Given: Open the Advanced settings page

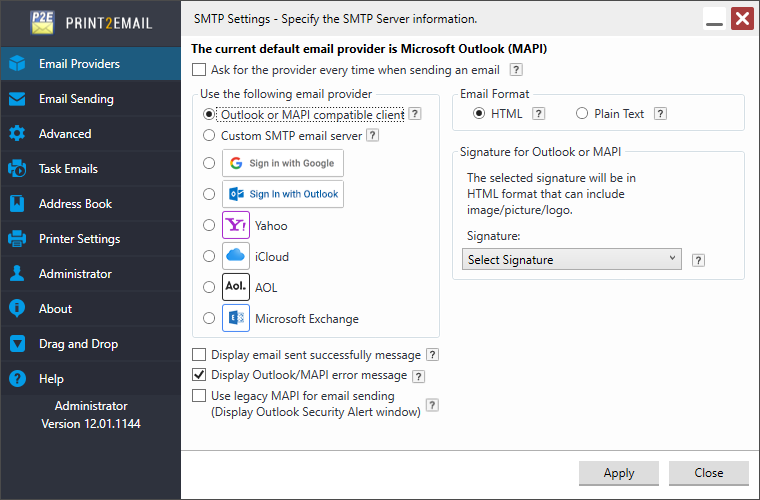Looking at the screenshot, I should [91, 134].
